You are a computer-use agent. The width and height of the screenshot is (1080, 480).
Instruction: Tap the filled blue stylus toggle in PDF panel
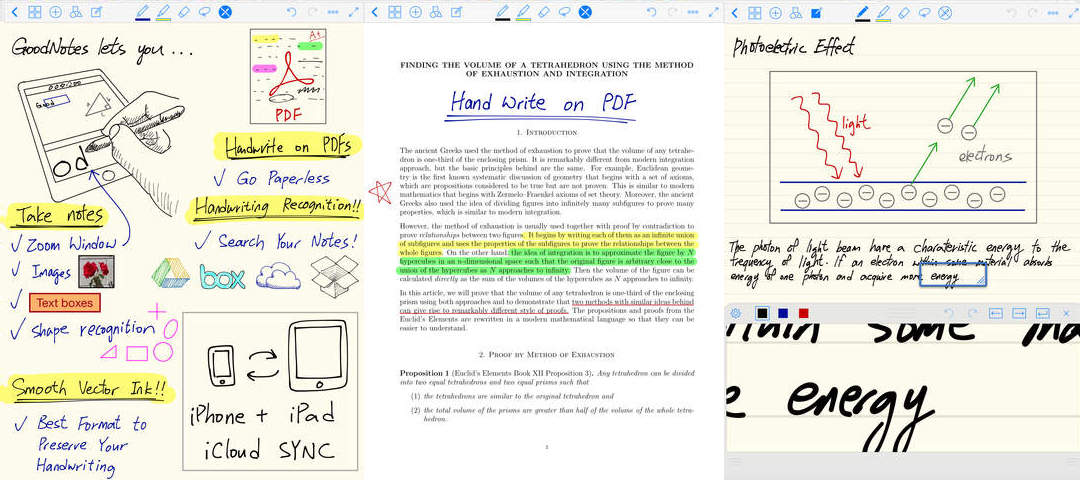(585, 12)
